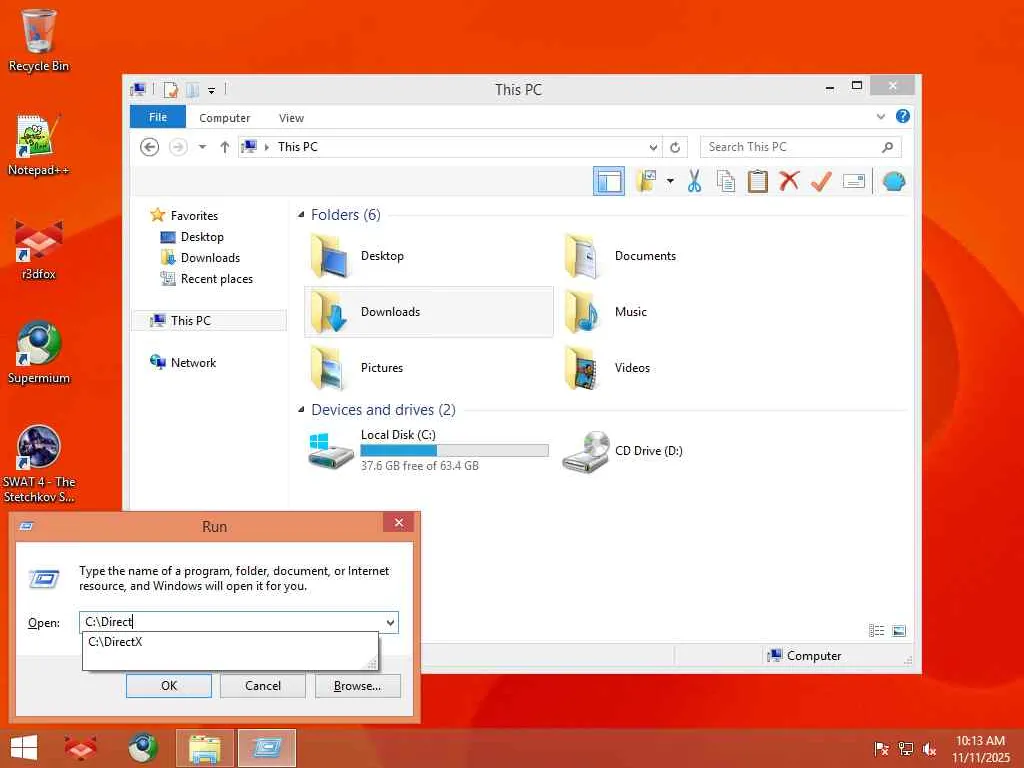Open the View ribbon tab

click(x=291, y=118)
